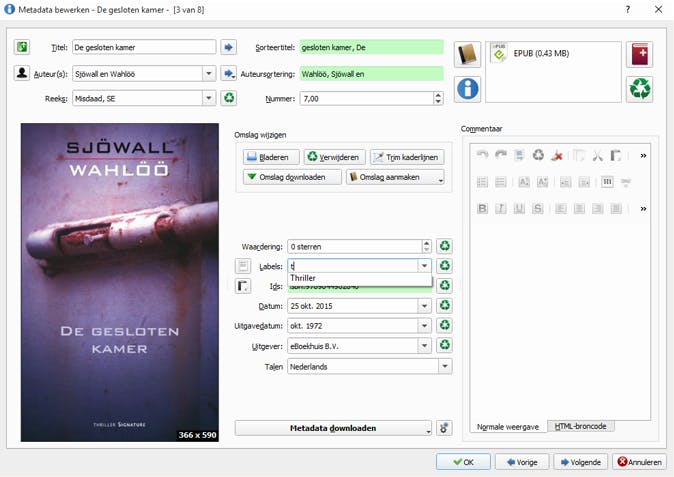Screen dimensions: 674x477
Task: Click the Metadata downloaden button
Action: [x=333, y=428]
